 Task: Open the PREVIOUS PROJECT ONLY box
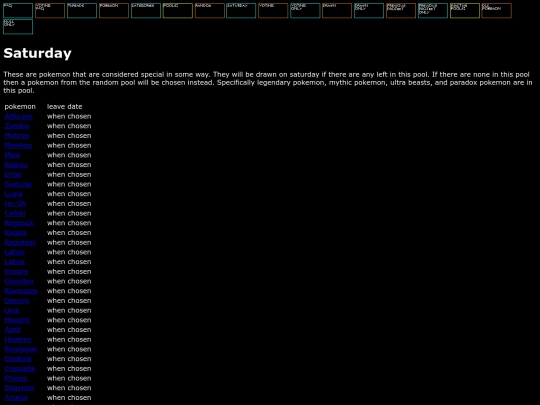433,11
